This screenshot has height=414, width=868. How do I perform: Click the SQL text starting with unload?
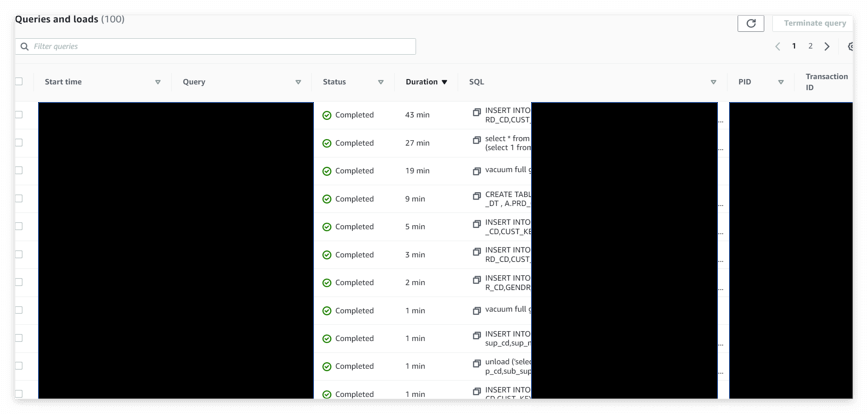(508, 366)
